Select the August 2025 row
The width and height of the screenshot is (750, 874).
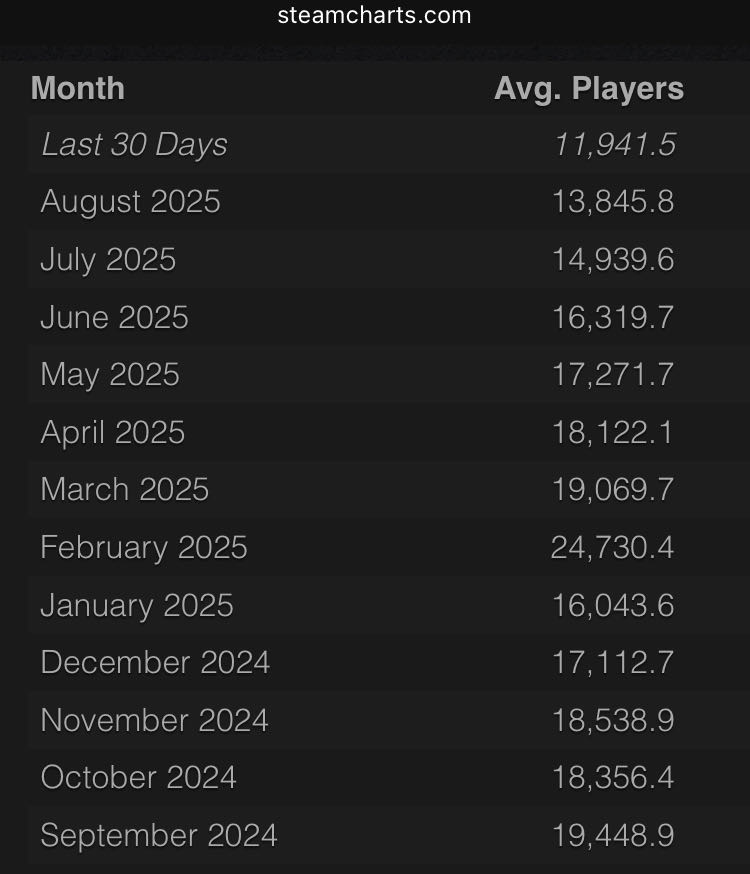(x=130, y=202)
